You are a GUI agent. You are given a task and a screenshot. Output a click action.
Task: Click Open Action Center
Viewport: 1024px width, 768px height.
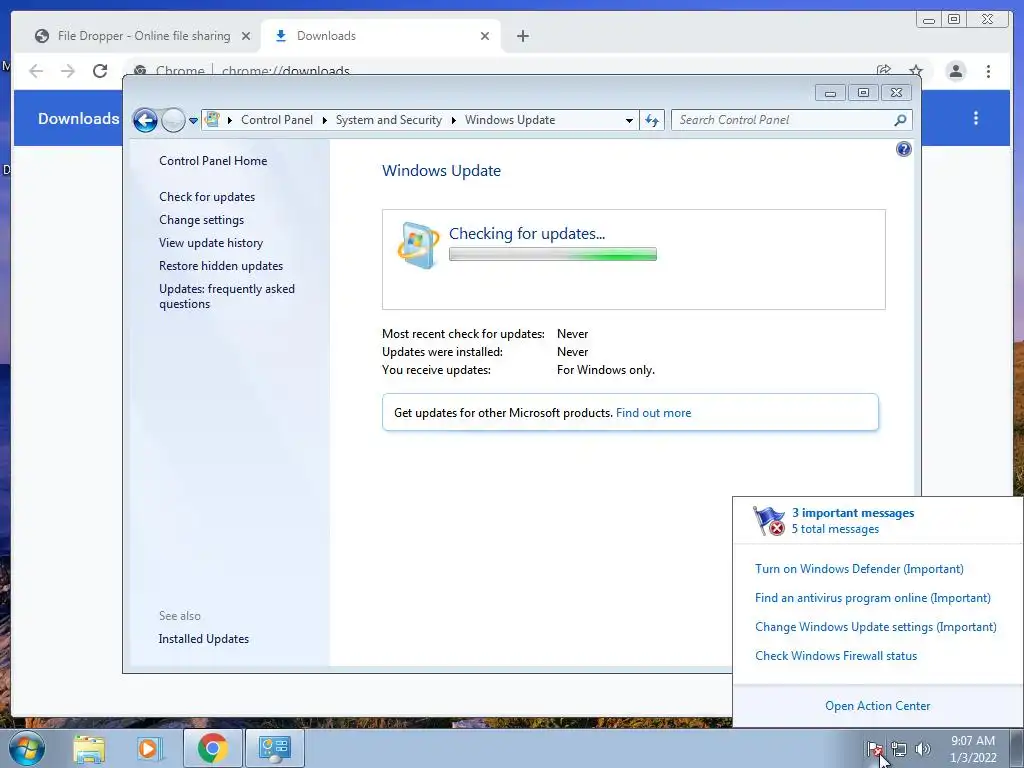coord(877,706)
